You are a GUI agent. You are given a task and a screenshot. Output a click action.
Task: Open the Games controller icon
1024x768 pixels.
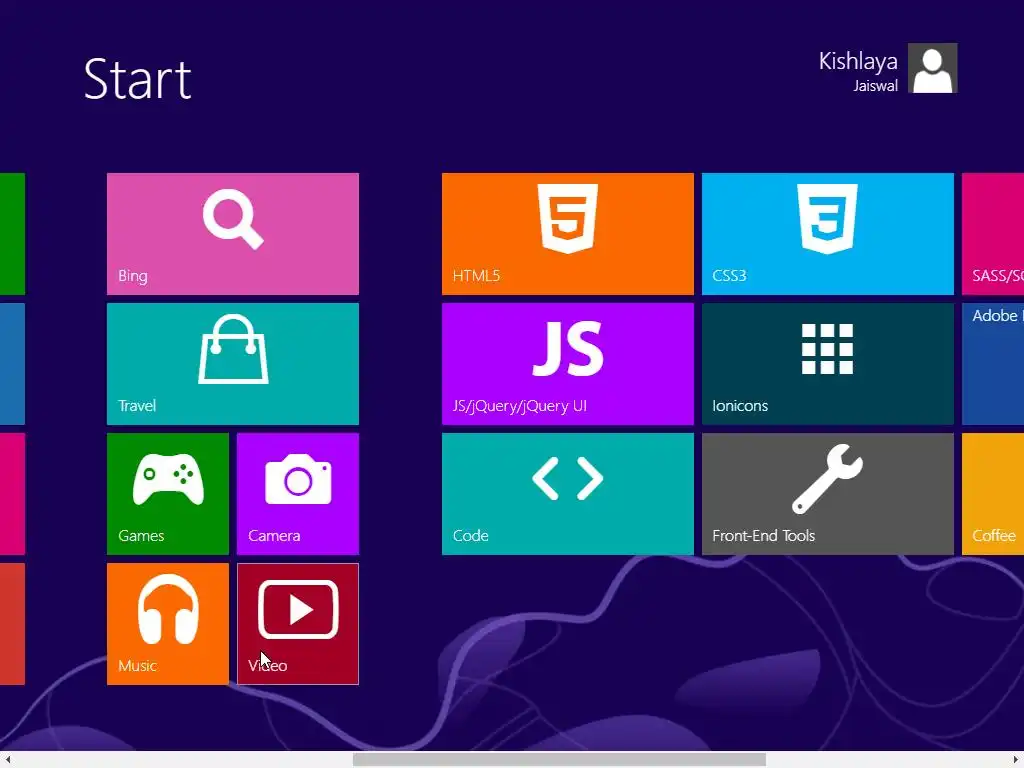tap(168, 479)
